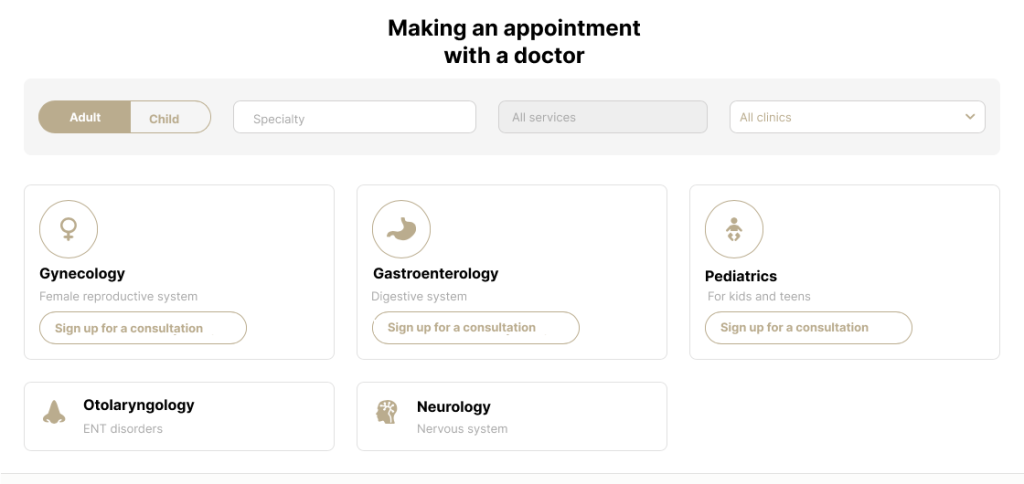1024x484 pixels.
Task: Open the Neurology heading
Action: pos(454,406)
